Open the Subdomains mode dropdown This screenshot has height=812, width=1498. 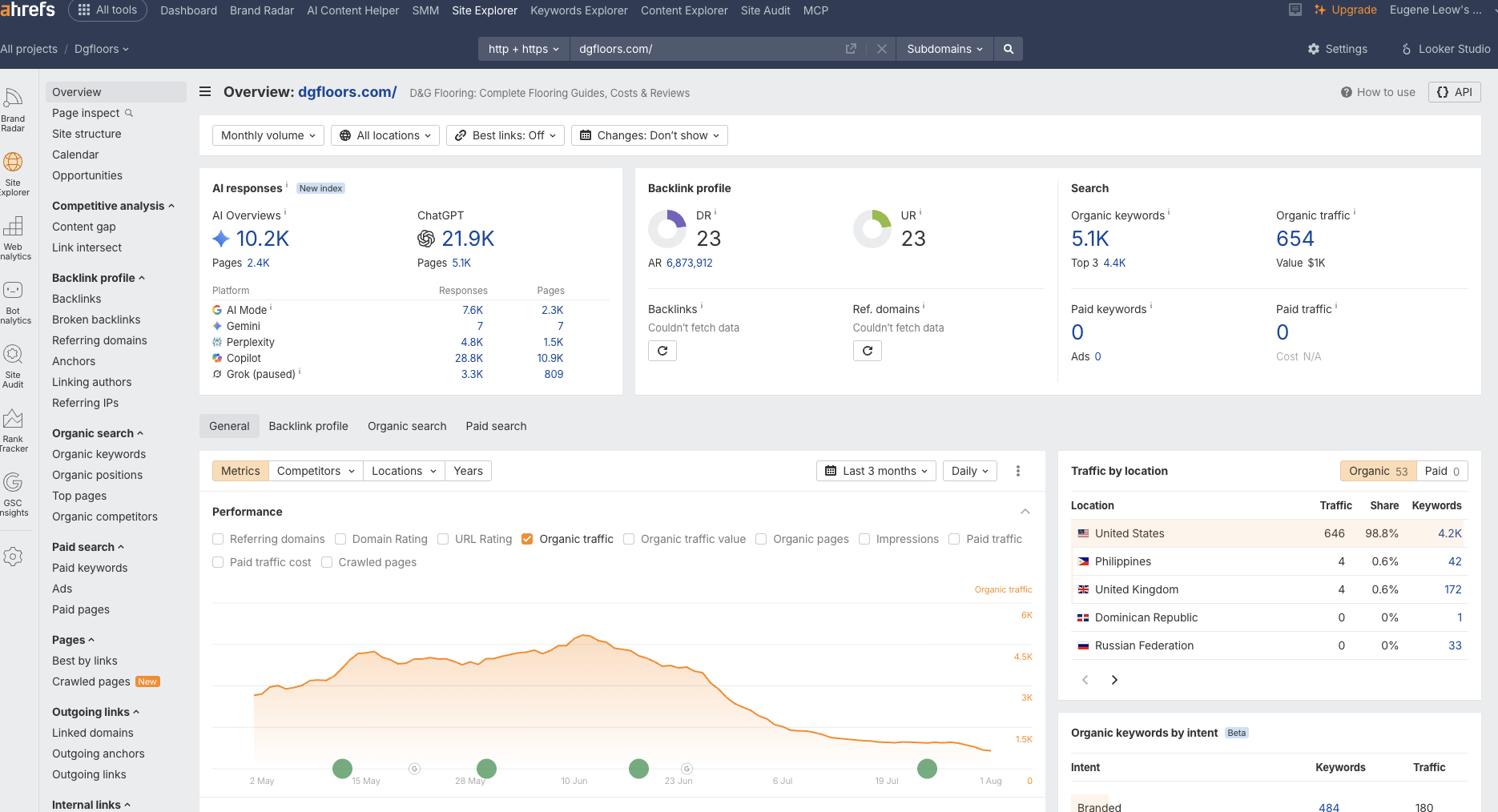coord(944,49)
